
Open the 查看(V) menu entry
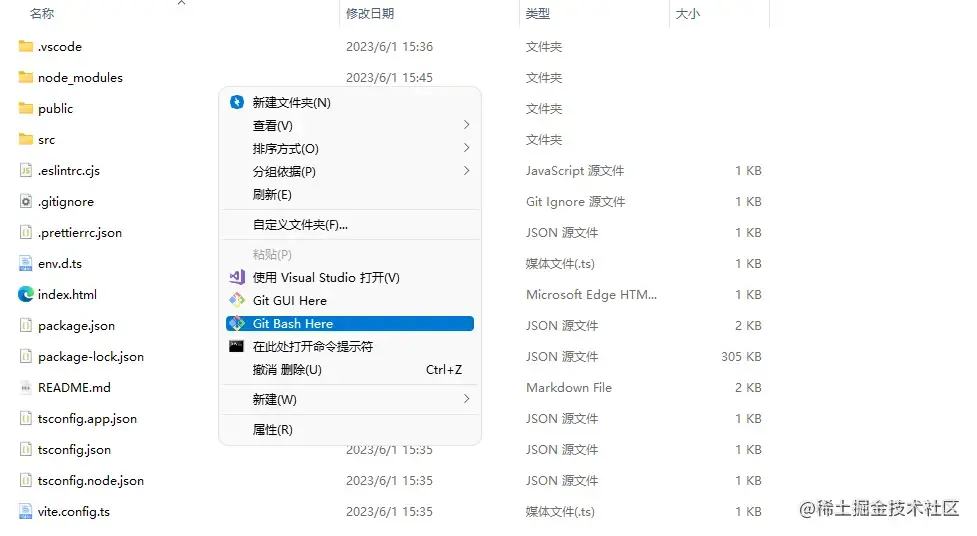click(350, 125)
